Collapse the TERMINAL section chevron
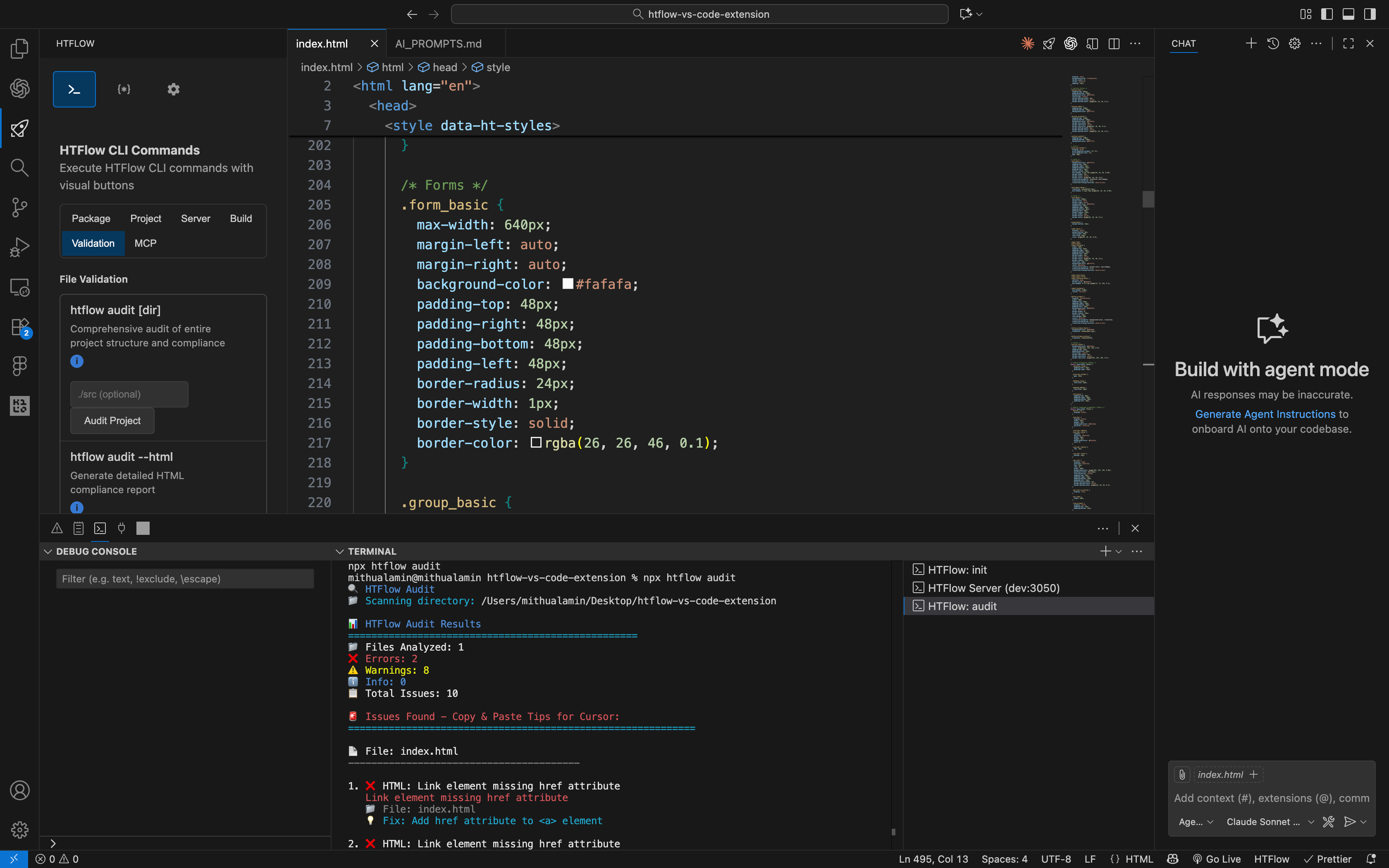 tap(339, 551)
